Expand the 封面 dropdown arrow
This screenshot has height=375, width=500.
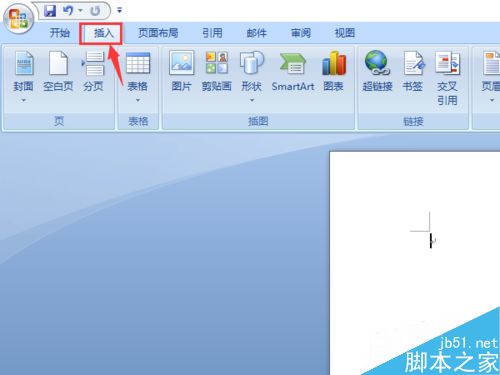[x=24, y=100]
